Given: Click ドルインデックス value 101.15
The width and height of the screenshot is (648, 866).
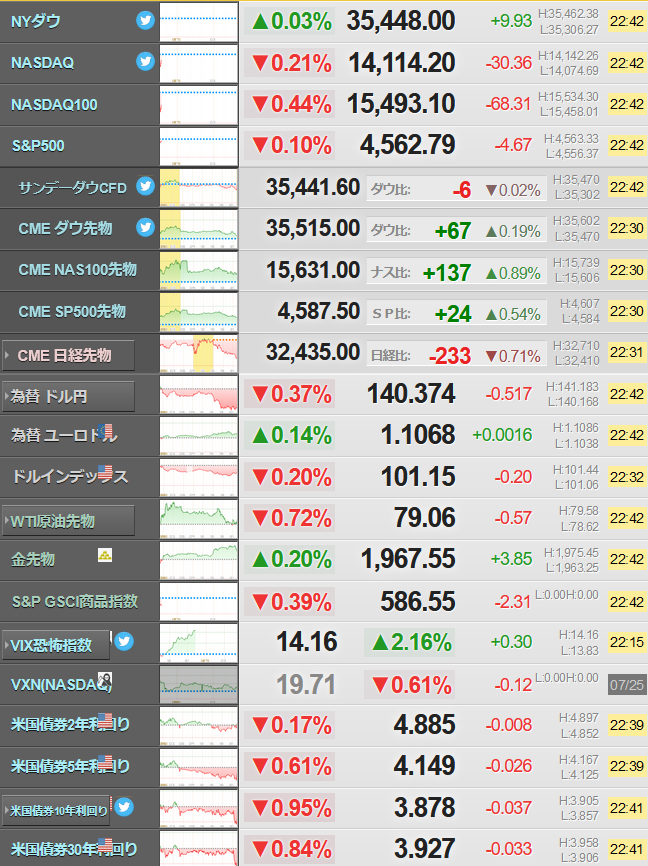Looking at the screenshot, I should click(418, 476).
